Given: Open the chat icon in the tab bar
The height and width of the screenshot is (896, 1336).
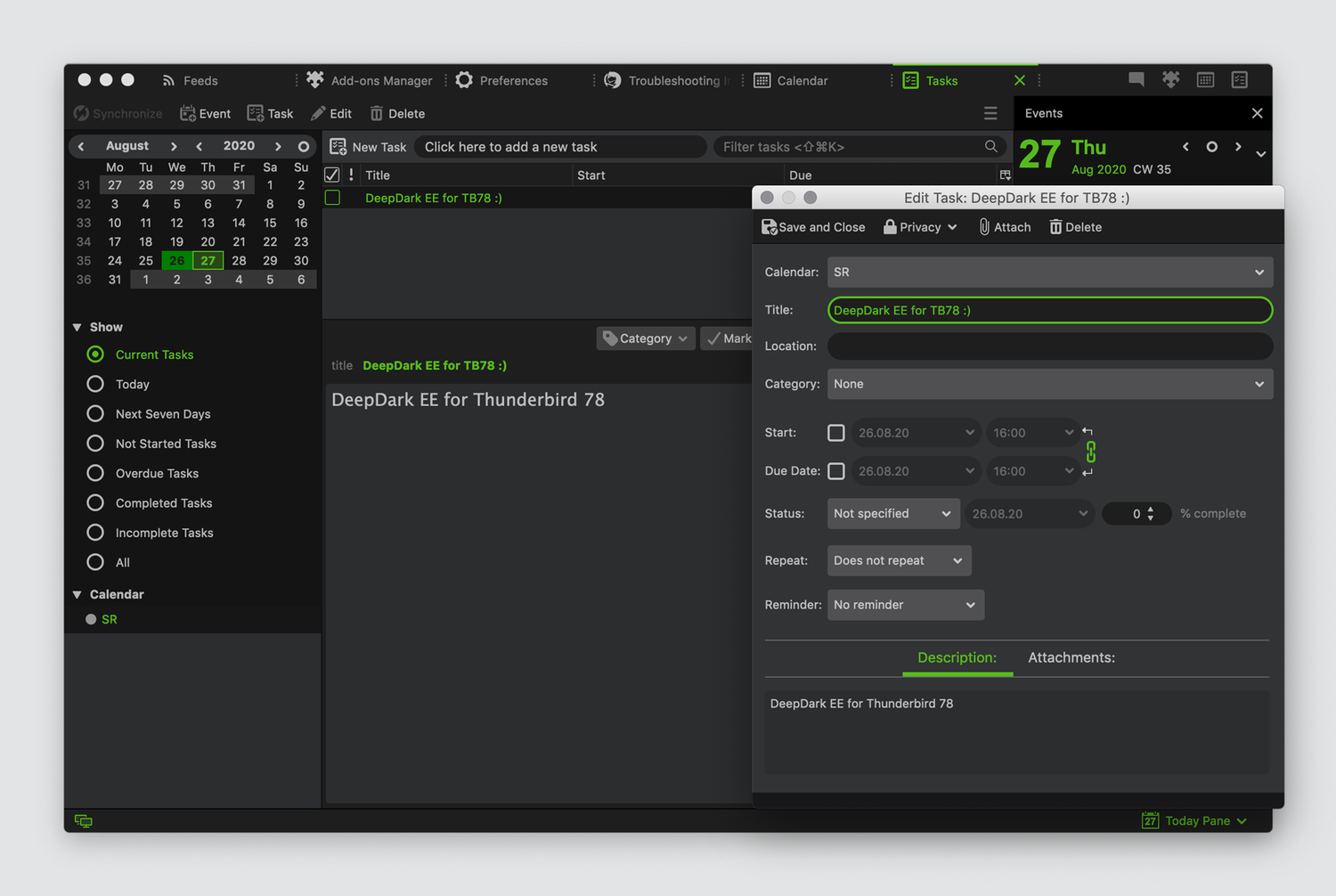Looking at the screenshot, I should click(x=1136, y=79).
